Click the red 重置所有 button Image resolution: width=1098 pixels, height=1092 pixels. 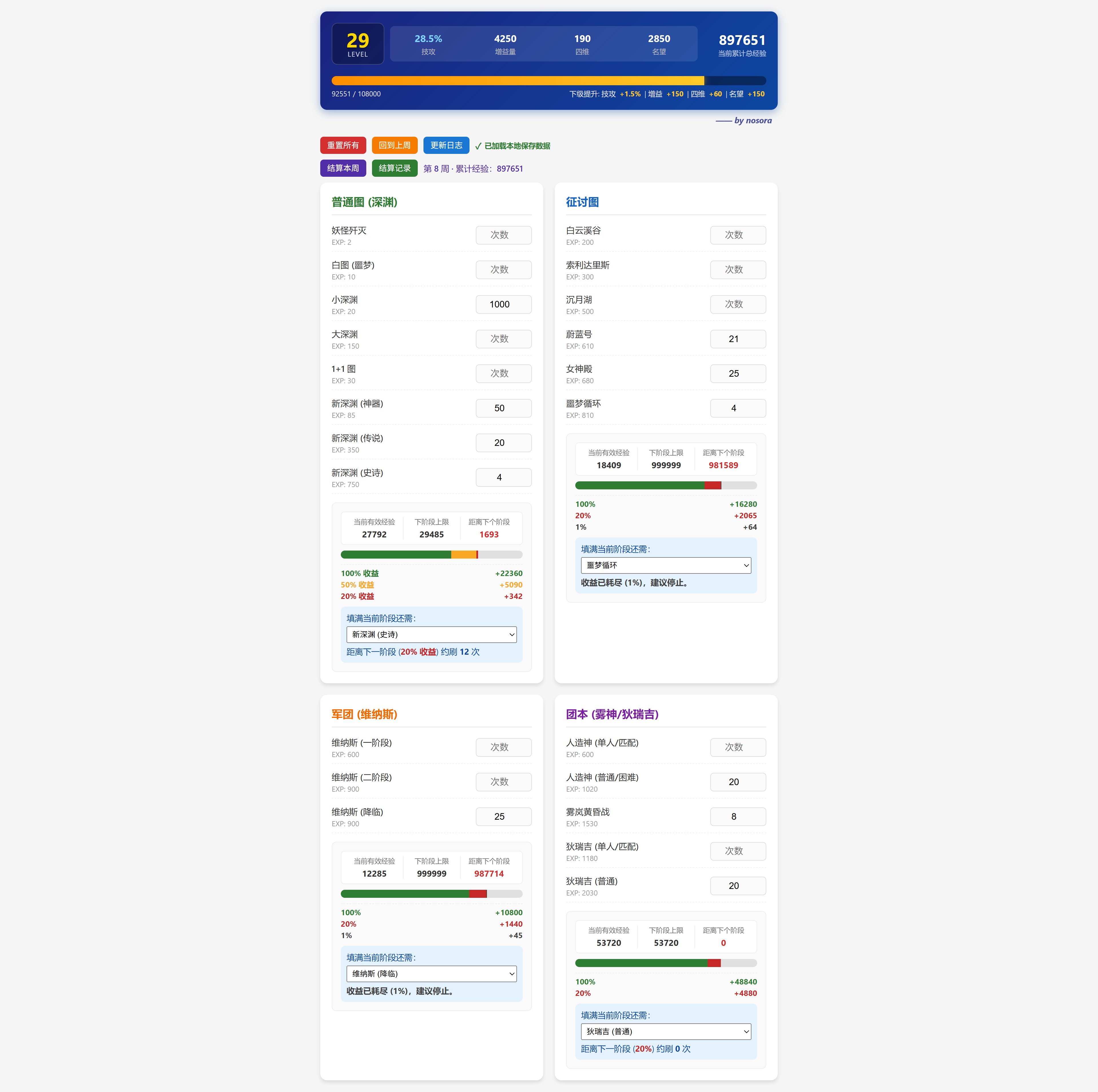(x=343, y=146)
